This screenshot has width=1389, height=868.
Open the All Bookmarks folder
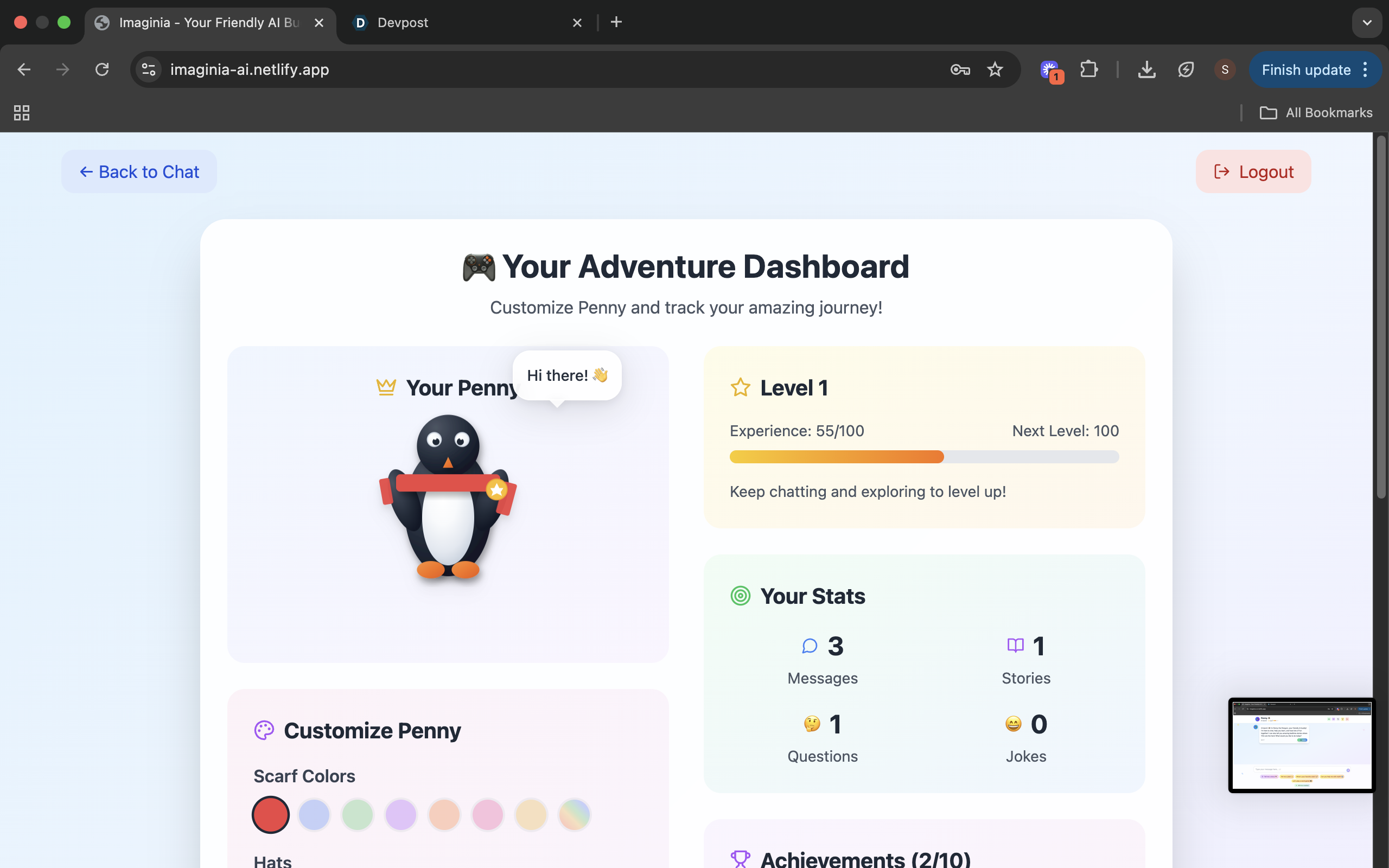coord(1316,112)
